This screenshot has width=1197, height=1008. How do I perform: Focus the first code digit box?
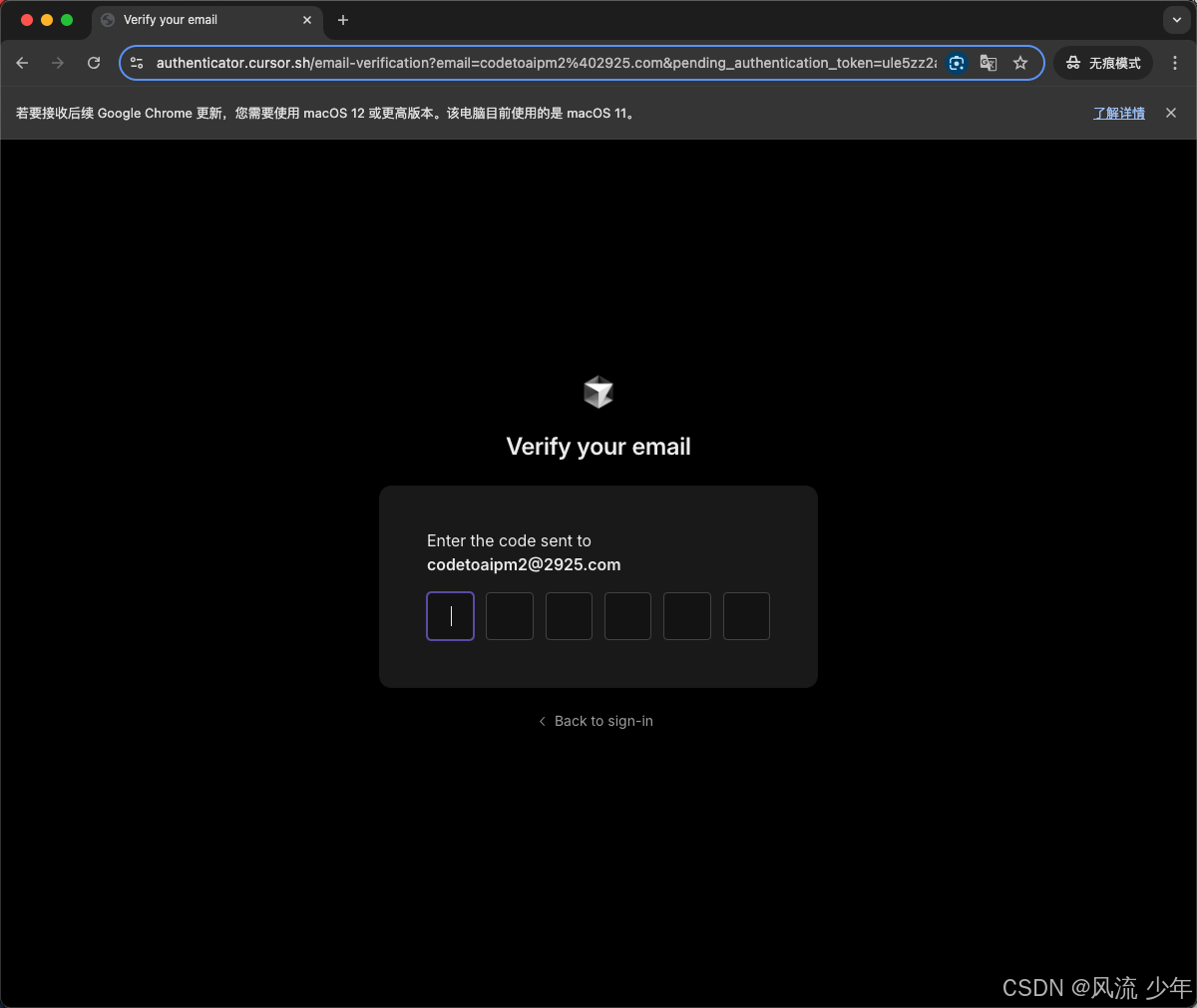450,616
